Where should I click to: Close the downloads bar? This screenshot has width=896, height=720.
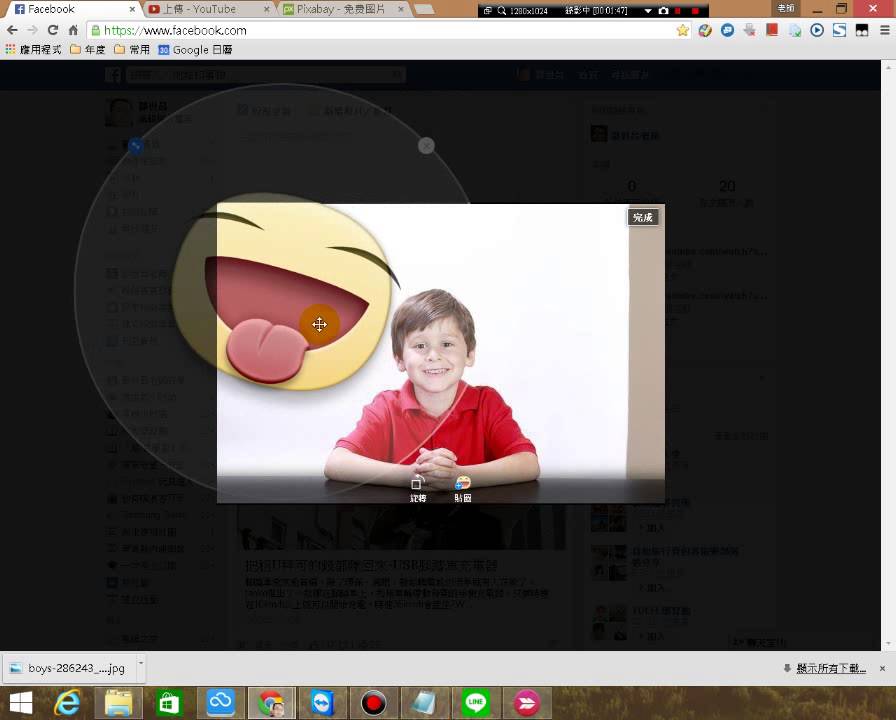point(883,669)
